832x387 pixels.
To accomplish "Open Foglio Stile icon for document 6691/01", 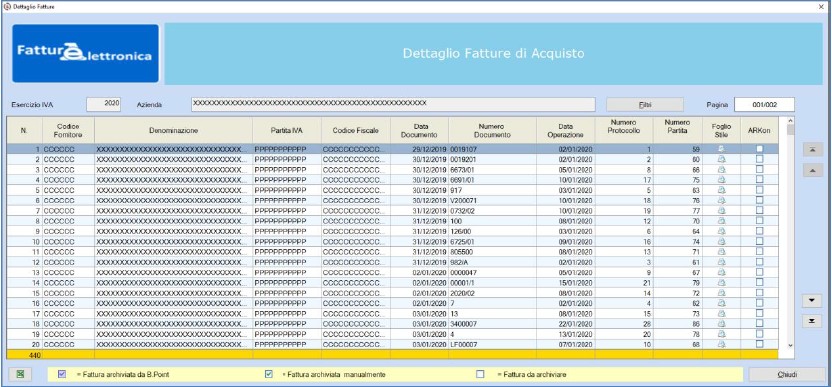I will pyautogui.click(x=721, y=180).
